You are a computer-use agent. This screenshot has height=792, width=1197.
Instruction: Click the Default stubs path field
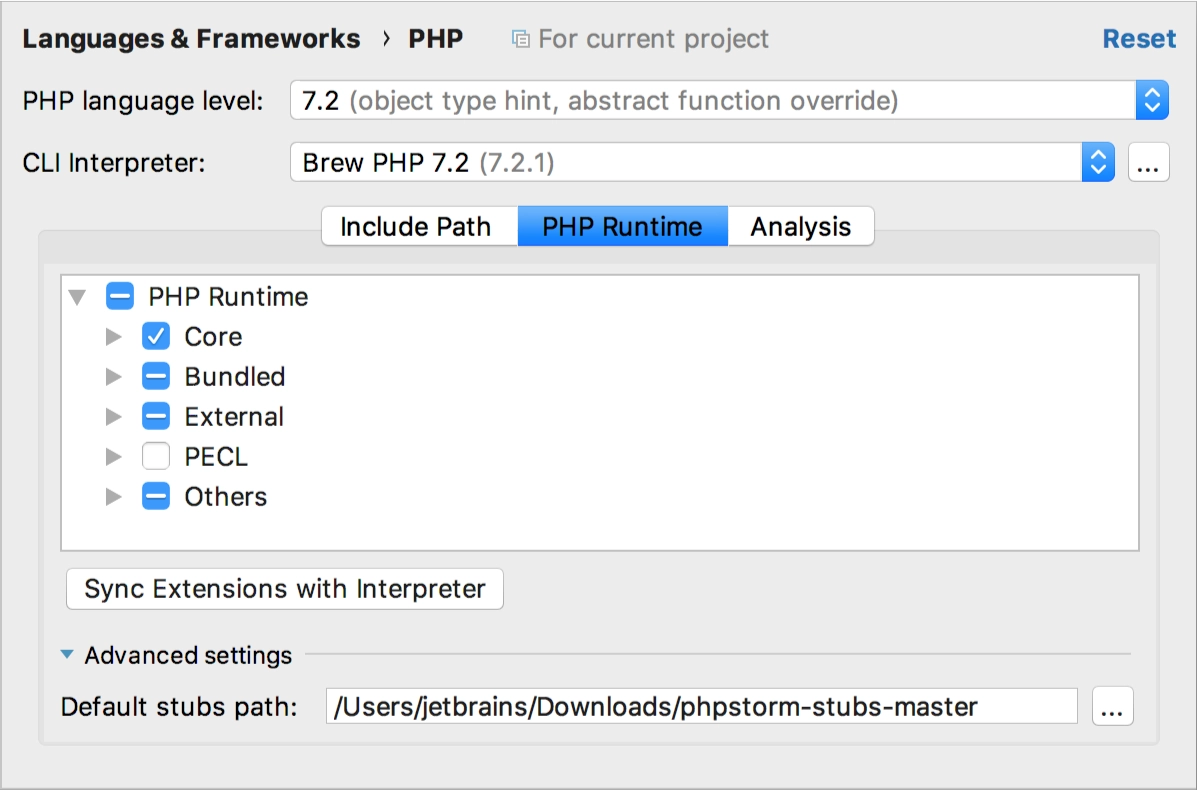pyautogui.click(x=702, y=706)
